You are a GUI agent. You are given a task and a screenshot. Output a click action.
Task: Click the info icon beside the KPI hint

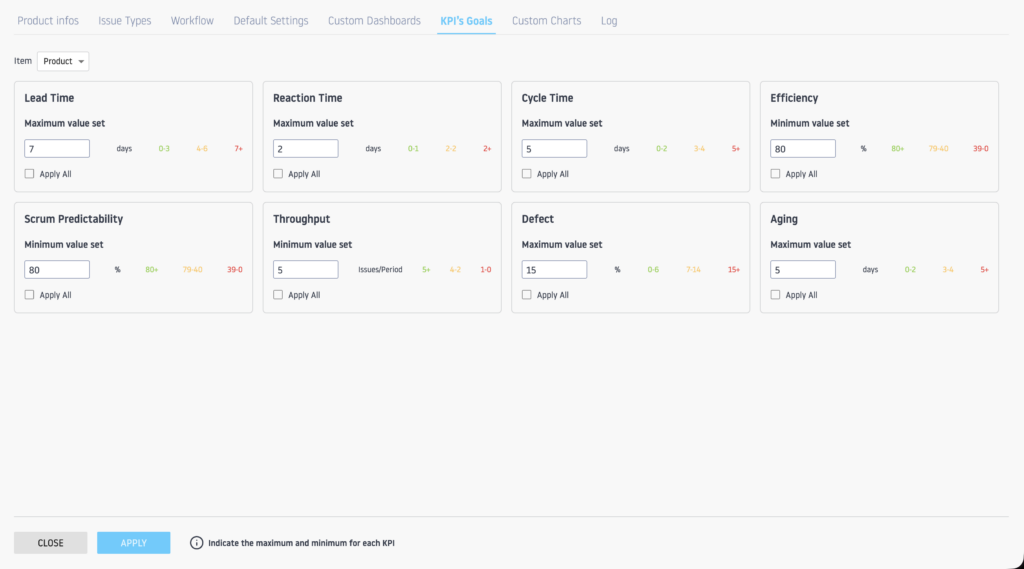pos(196,543)
